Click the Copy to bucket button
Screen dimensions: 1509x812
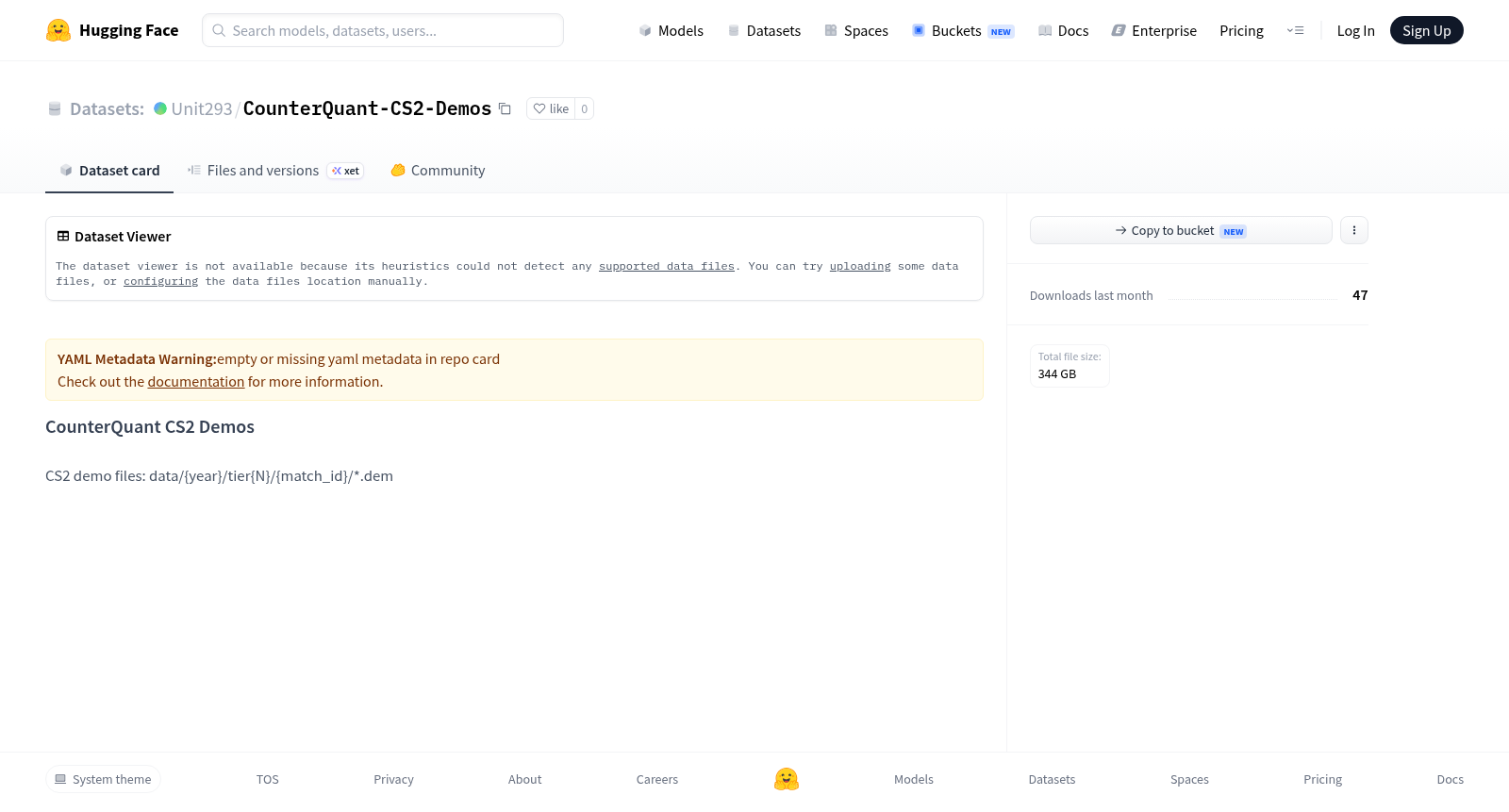coord(1181,230)
